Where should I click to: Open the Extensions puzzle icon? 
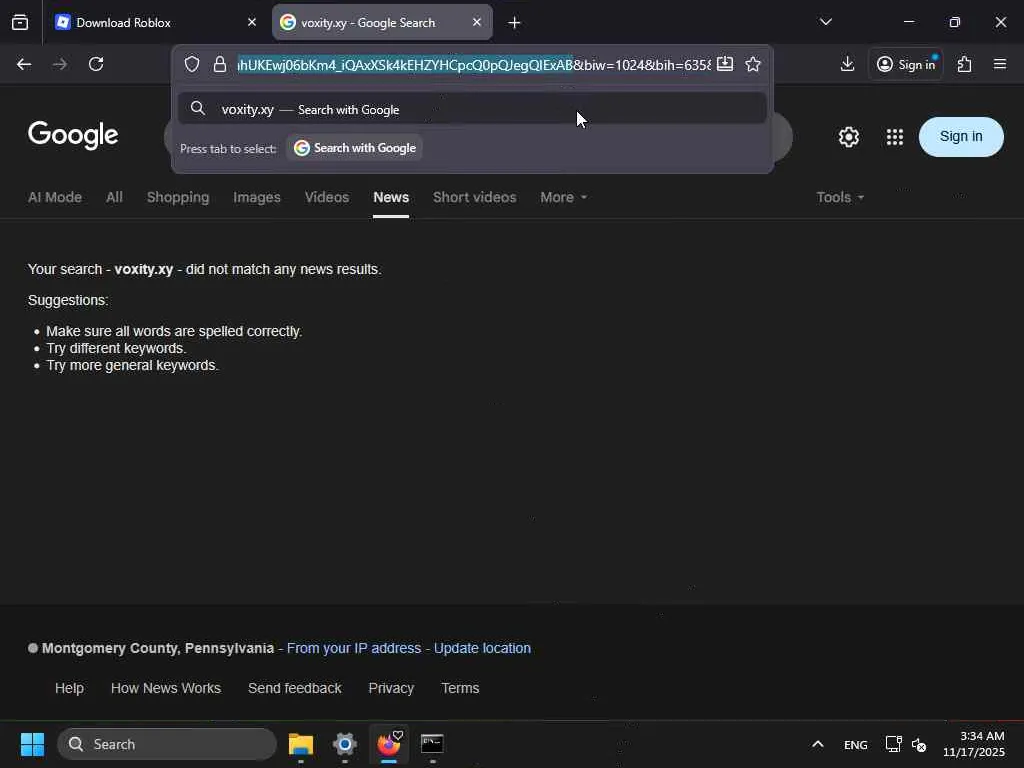pyautogui.click(x=965, y=64)
